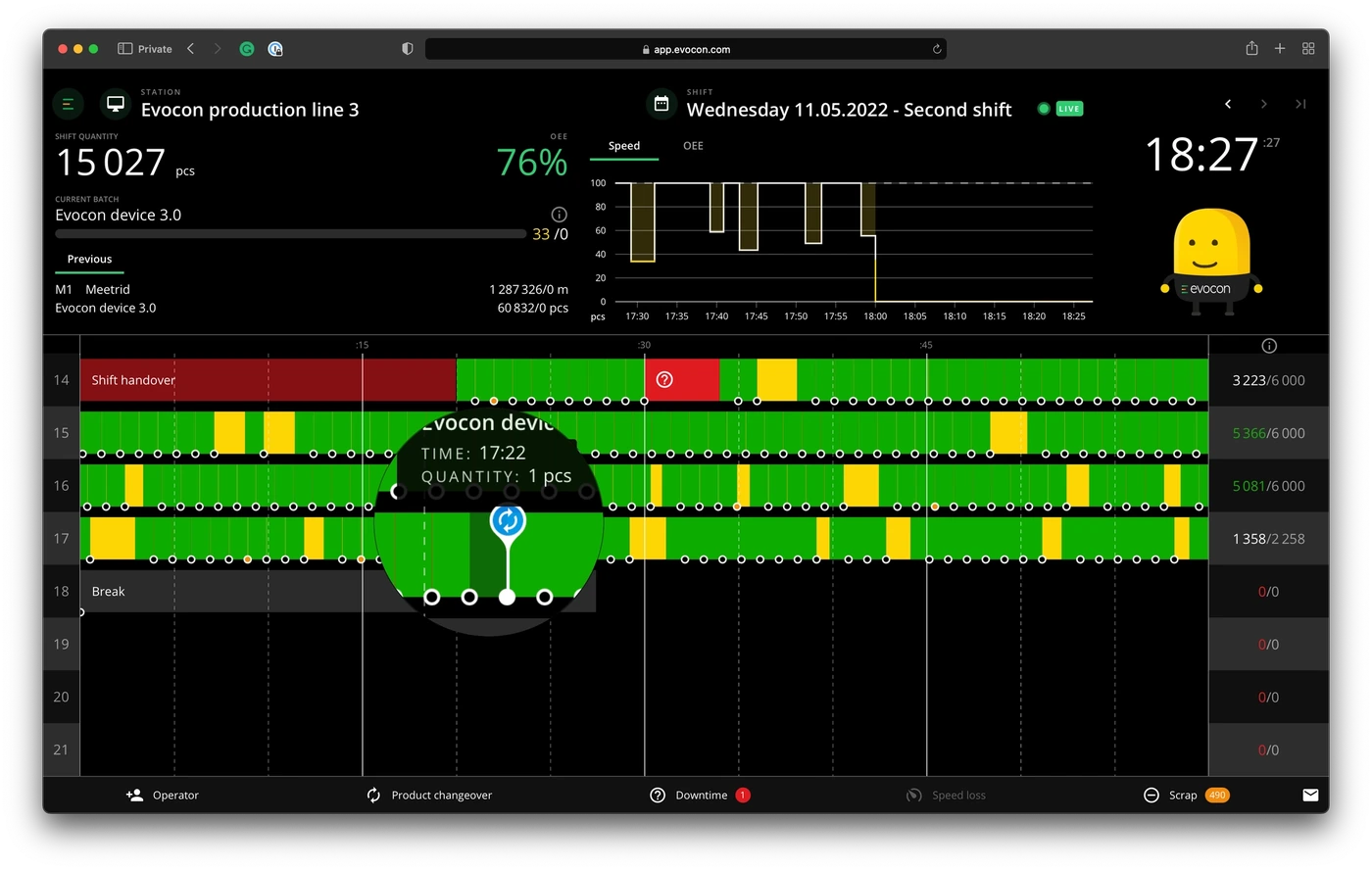
Task: Click the 5 366/6 000 hourly total
Action: coord(1268,434)
